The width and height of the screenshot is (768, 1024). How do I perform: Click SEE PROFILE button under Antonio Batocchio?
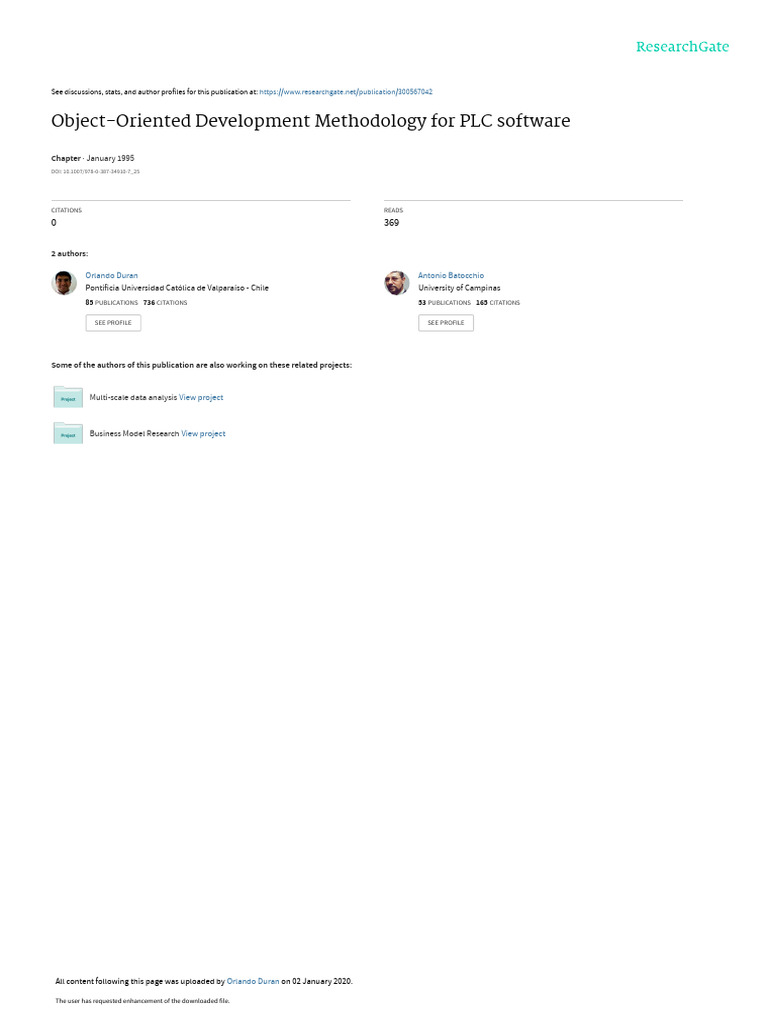[x=446, y=323]
